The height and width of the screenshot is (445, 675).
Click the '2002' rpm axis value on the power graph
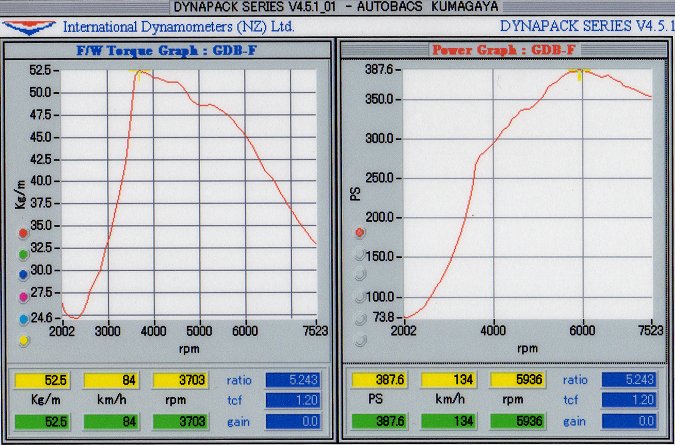(405, 331)
